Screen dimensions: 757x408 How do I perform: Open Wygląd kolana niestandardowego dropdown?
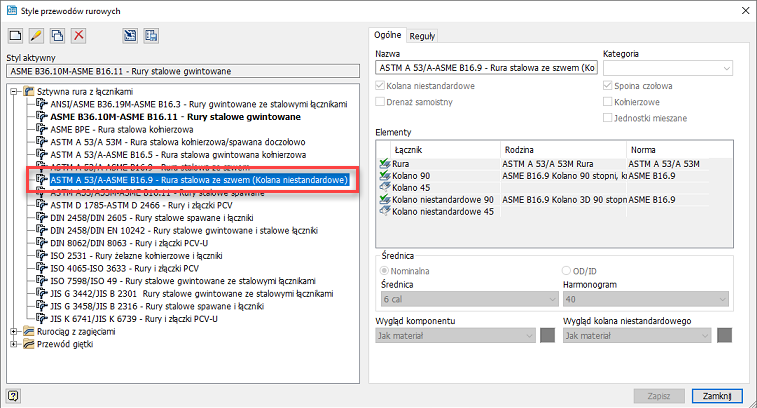pos(637,335)
